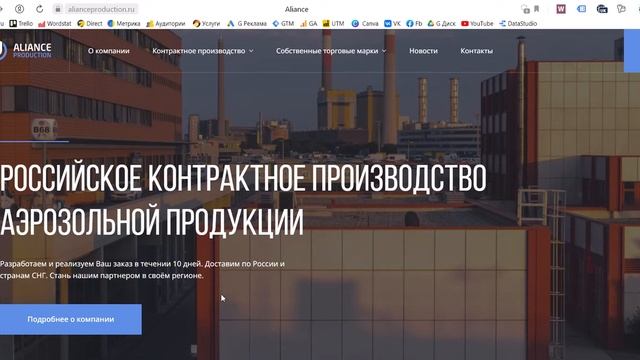Open the G Реклама bookmark
640x360 pixels.
tap(247, 24)
